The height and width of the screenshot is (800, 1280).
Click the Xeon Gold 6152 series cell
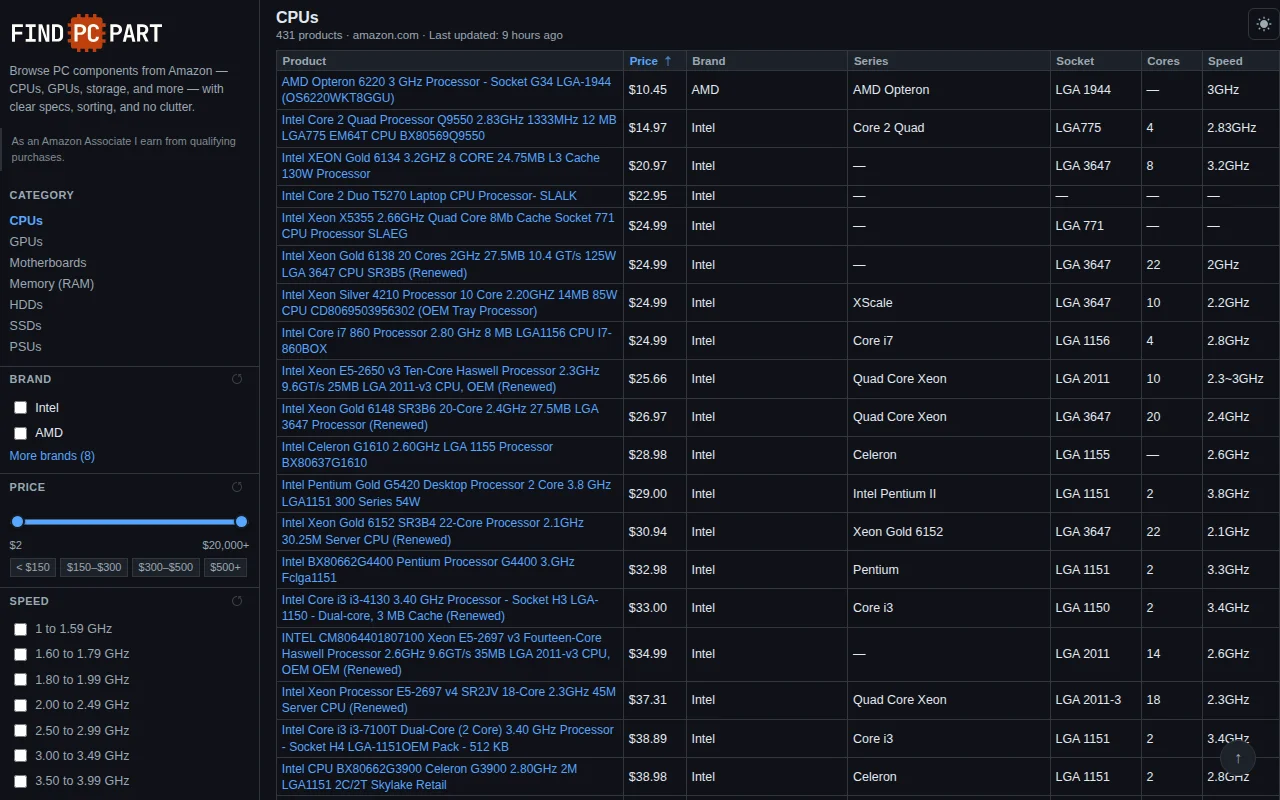pos(948,532)
